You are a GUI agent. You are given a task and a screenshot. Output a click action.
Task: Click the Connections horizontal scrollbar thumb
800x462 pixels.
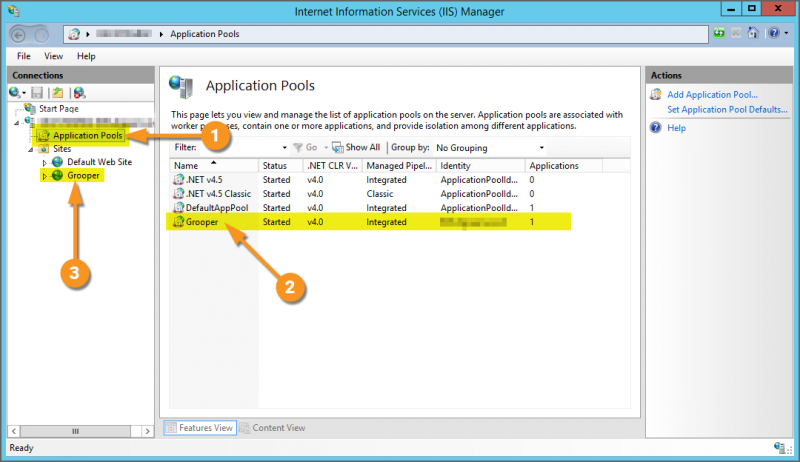76,431
